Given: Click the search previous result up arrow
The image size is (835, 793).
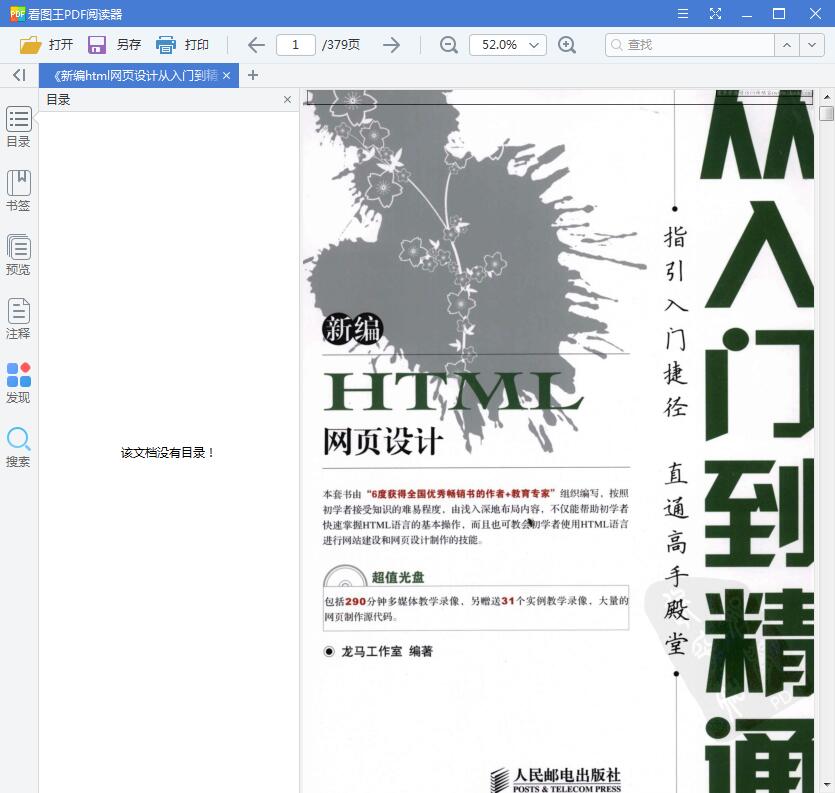Looking at the screenshot, I should click(x=788, y=45).
